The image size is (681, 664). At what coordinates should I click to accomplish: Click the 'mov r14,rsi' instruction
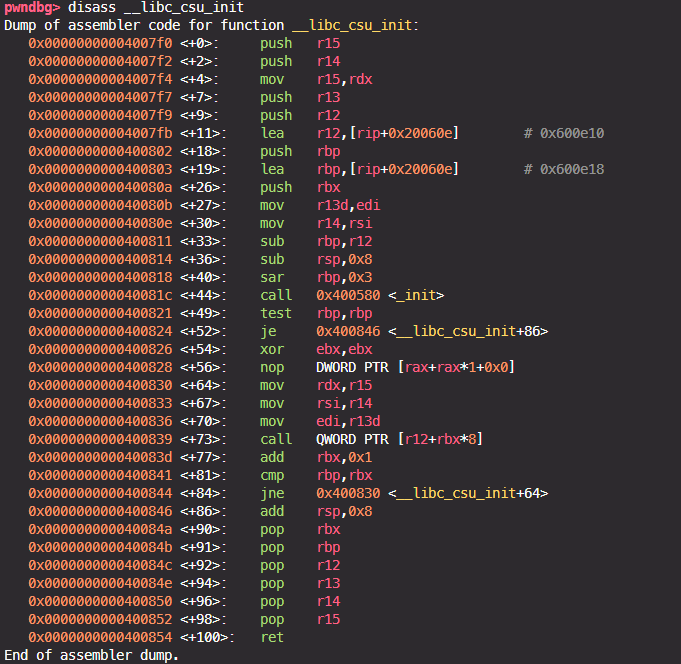(x=316, y=223)
